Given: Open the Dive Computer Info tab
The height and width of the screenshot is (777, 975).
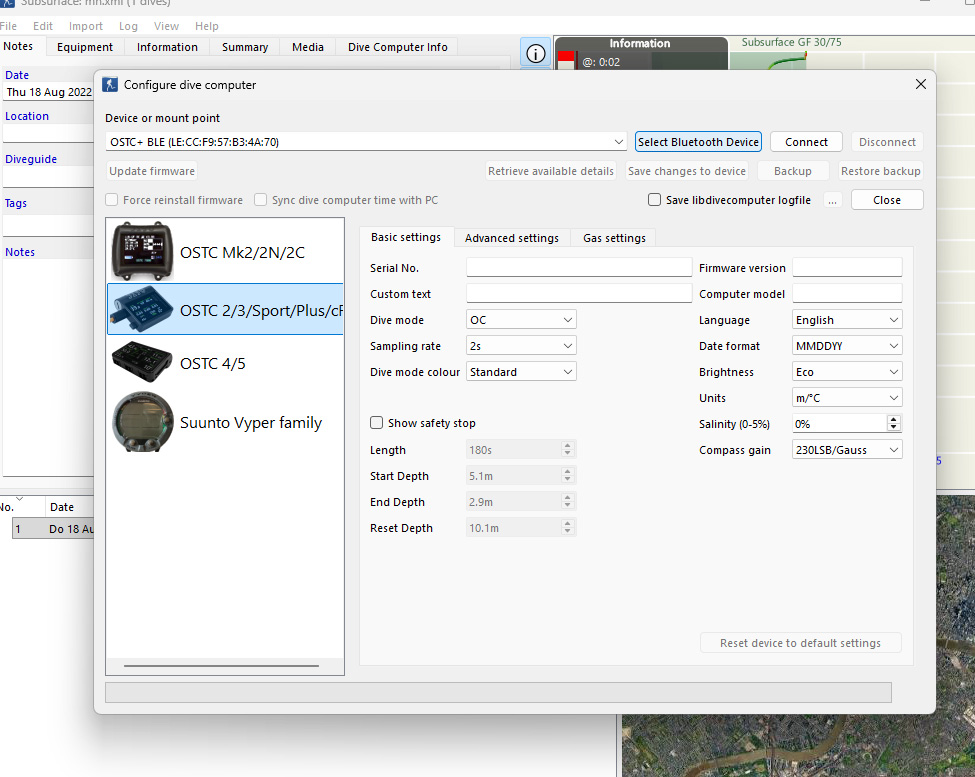Looking at the screenshot, I should (397, 47).
